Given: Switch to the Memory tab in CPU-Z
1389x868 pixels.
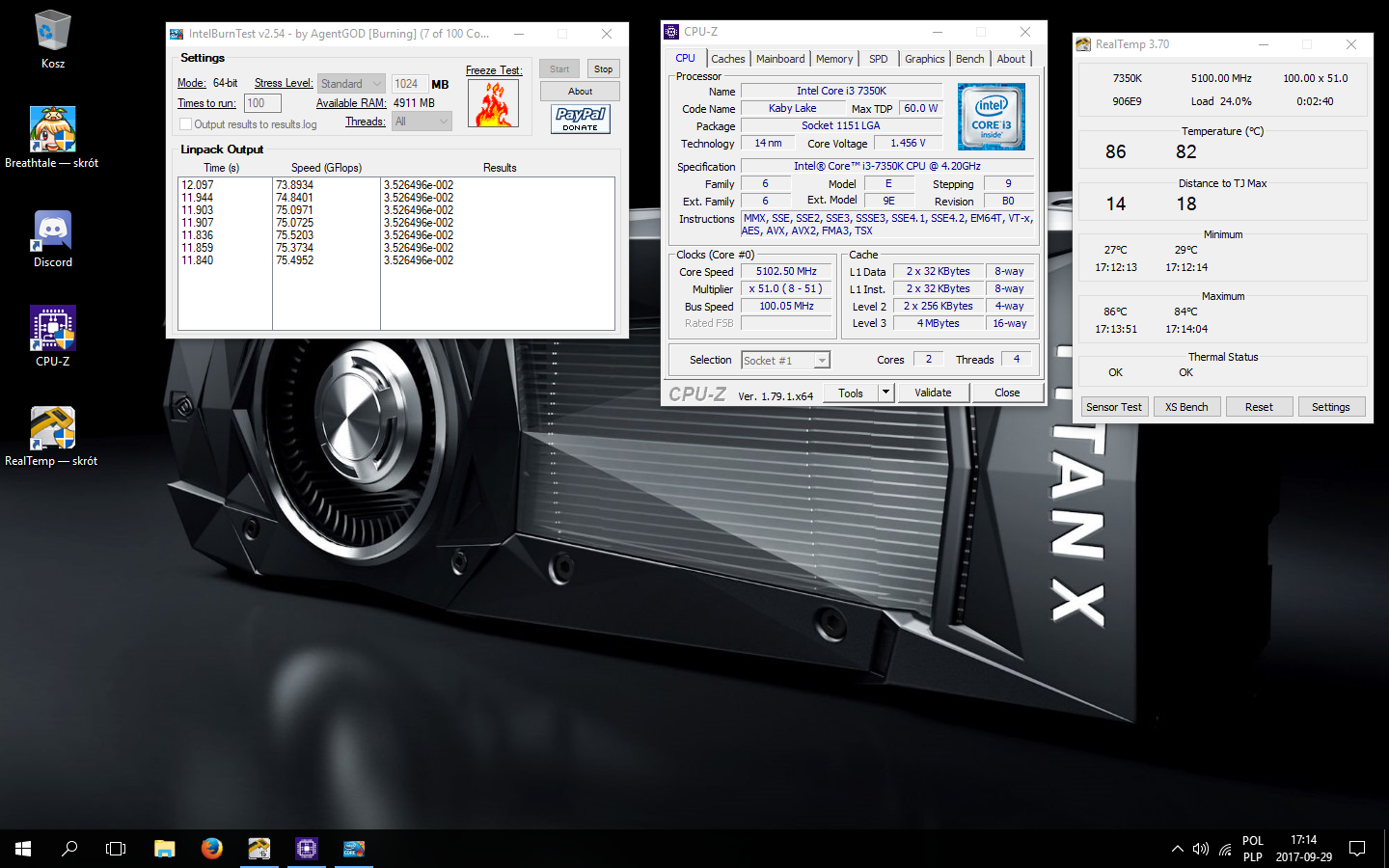Looking at the screenshot, I should click(834, 59).
